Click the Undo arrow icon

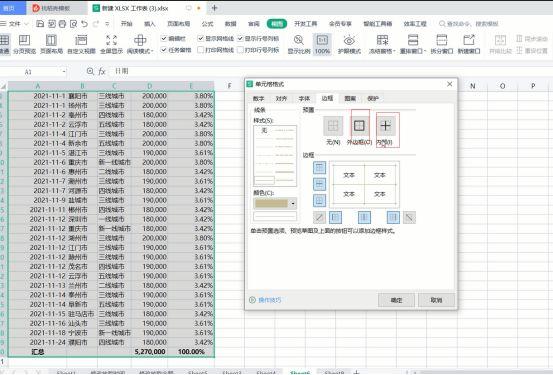pos(84,24)
